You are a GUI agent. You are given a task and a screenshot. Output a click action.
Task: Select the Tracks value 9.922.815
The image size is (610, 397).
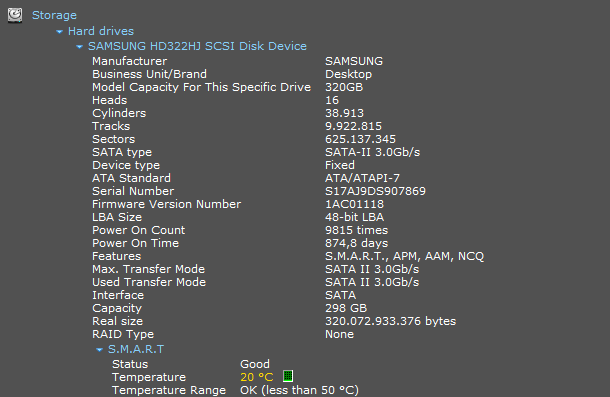coord(353,126)
